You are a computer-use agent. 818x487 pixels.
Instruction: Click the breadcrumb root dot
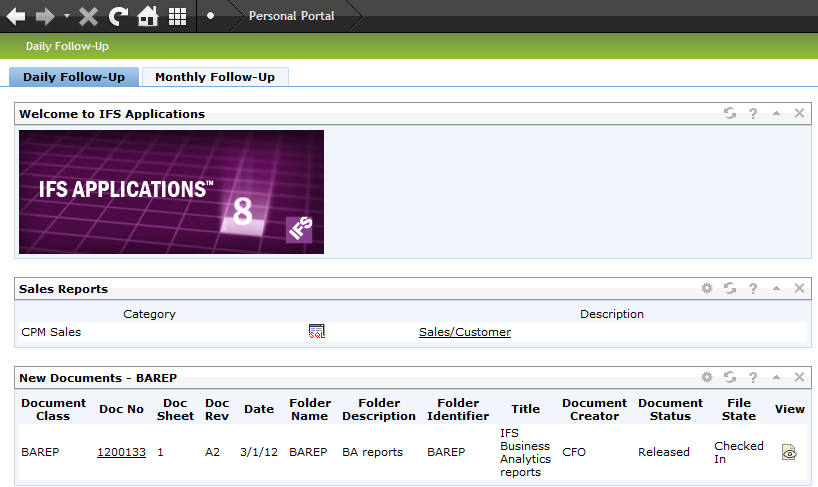210,16
